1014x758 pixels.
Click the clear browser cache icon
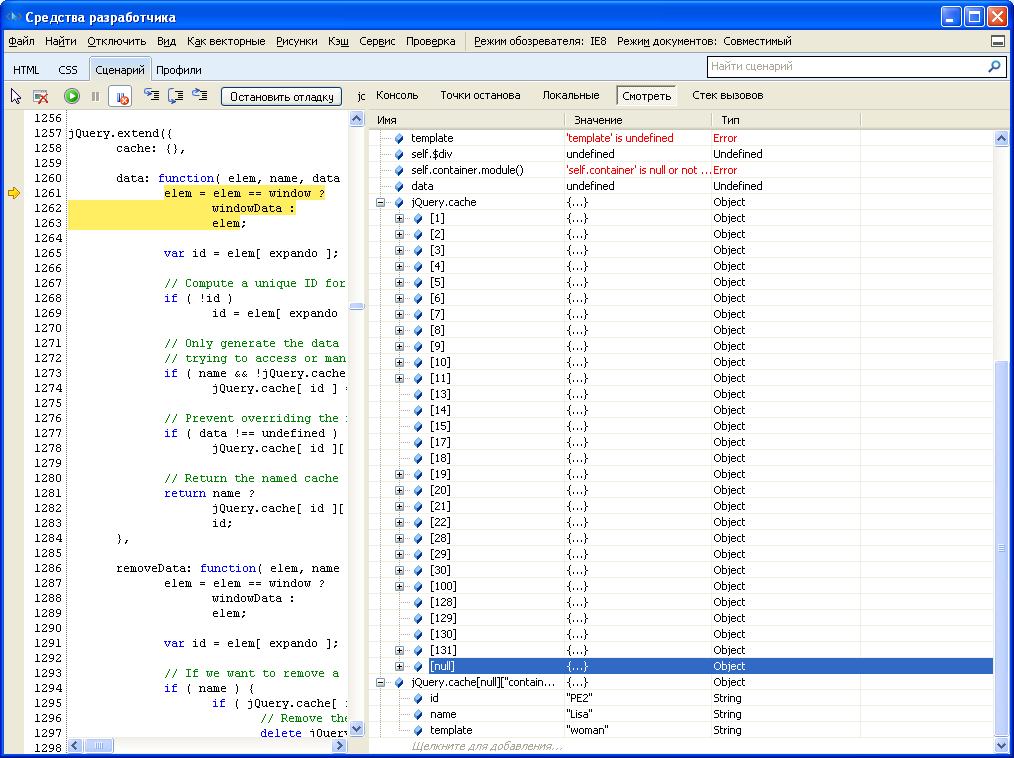pyautogui.click(x=41, y=96)
